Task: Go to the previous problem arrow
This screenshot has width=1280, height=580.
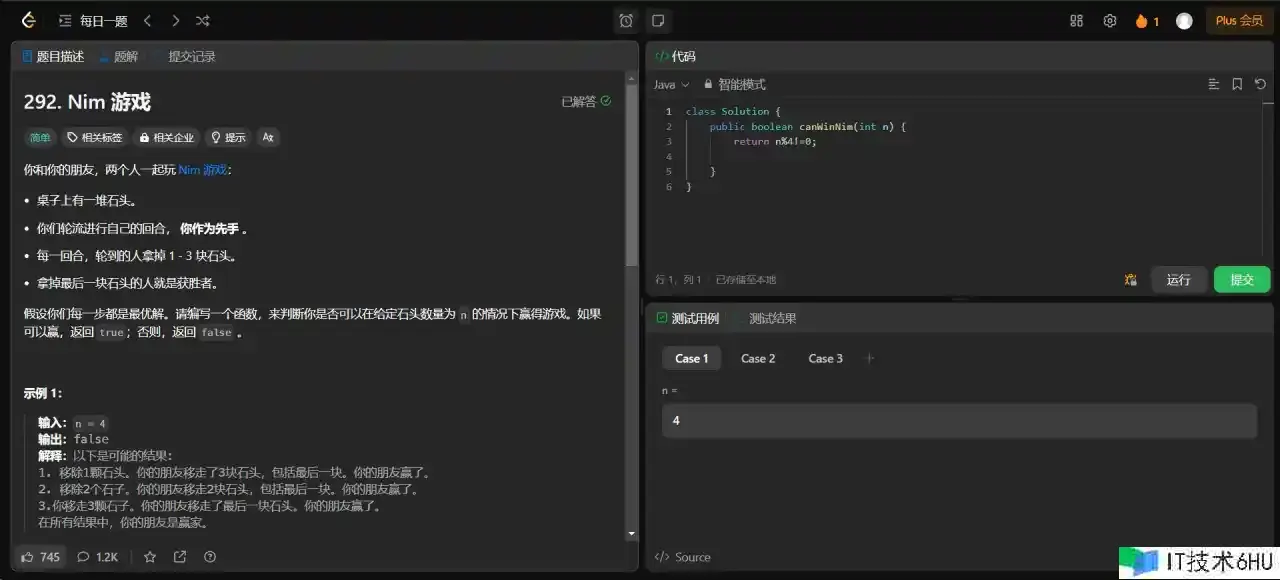Action: click(x=148, y=20)
